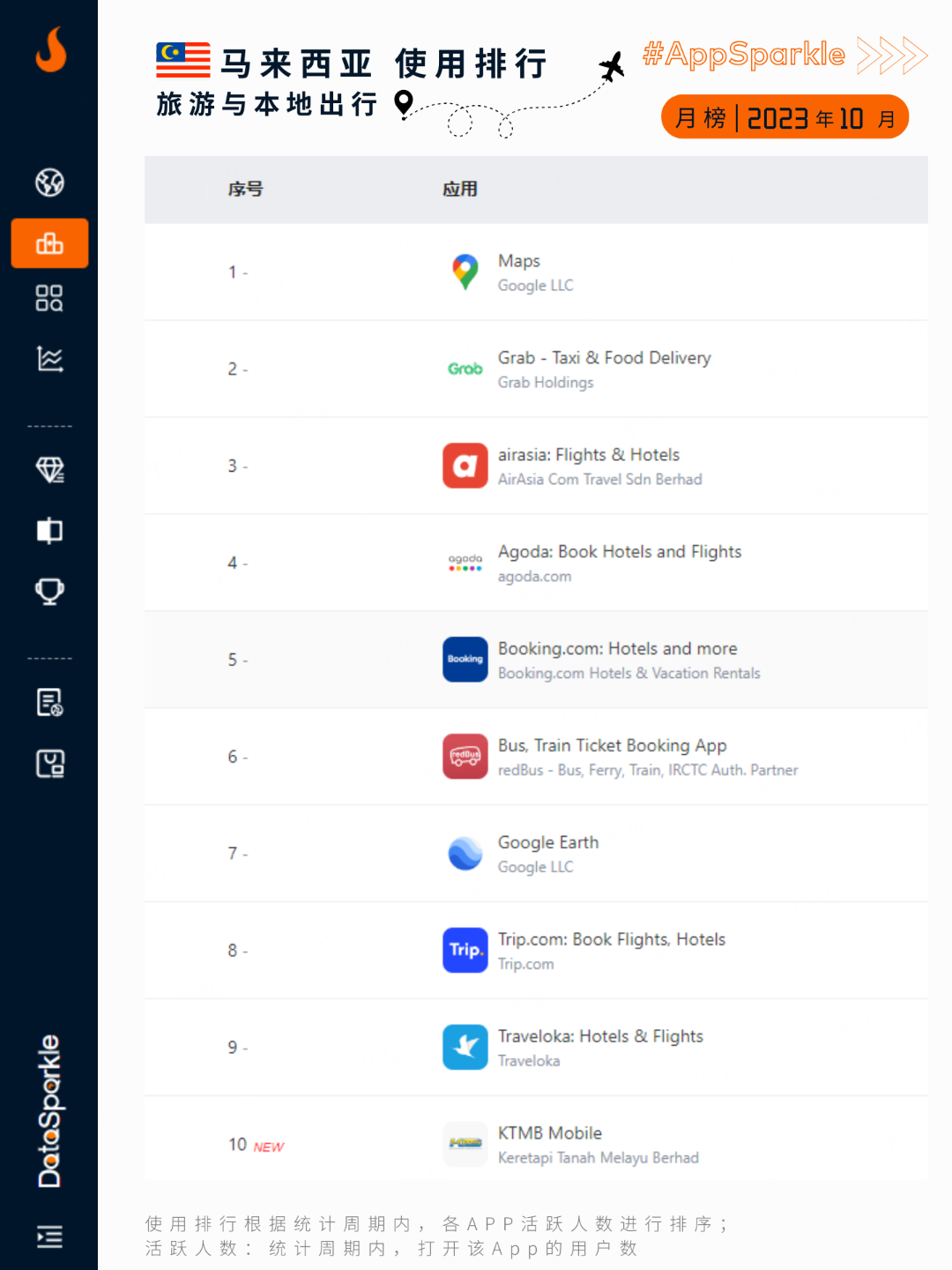Click the monthly ranking October 2023 badge
The height and width of the screenshot is (1270, 952).
pos(785,117)
